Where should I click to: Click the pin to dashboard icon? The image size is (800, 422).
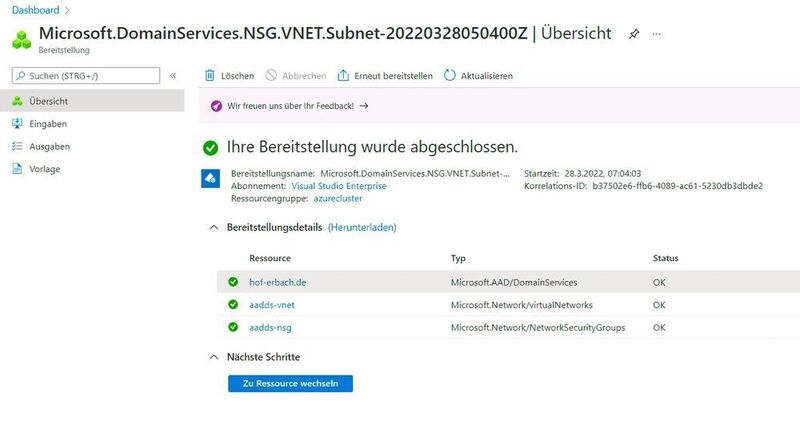pos(633,33)
